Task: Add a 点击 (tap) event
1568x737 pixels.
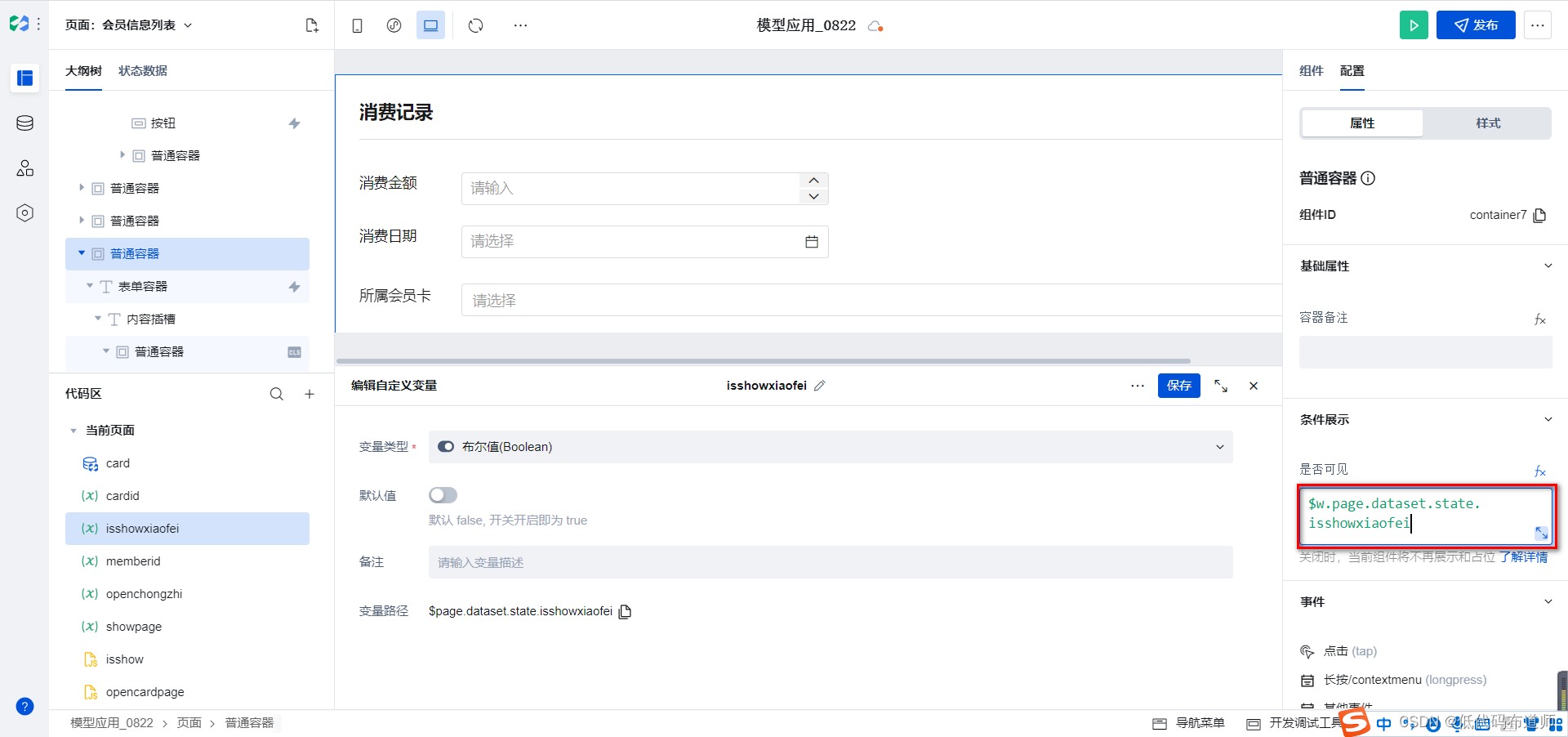Action: pos(1350,651)
